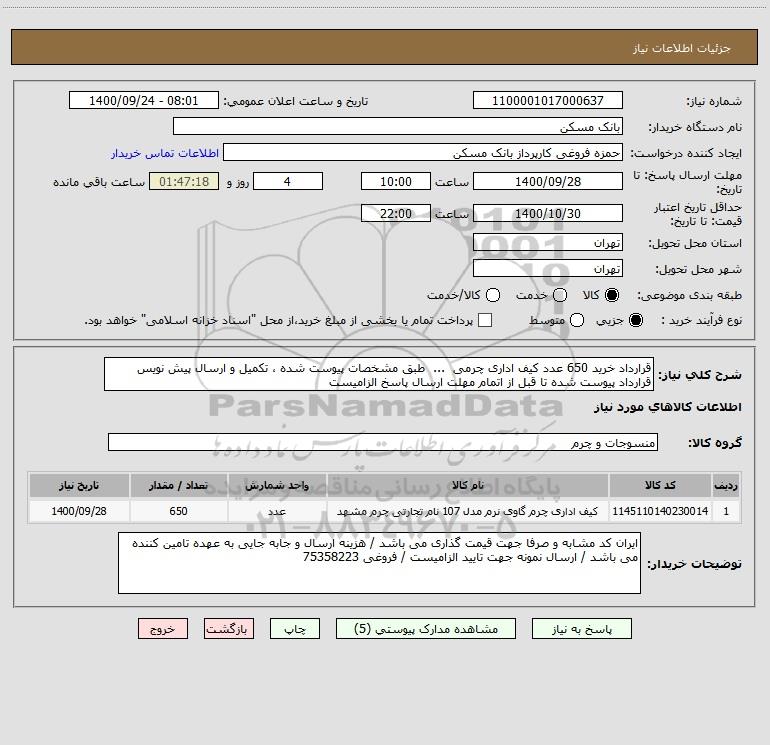Click the کد کالا column header
This screenshot has width=770, height=745.
(x=660, y=486)
